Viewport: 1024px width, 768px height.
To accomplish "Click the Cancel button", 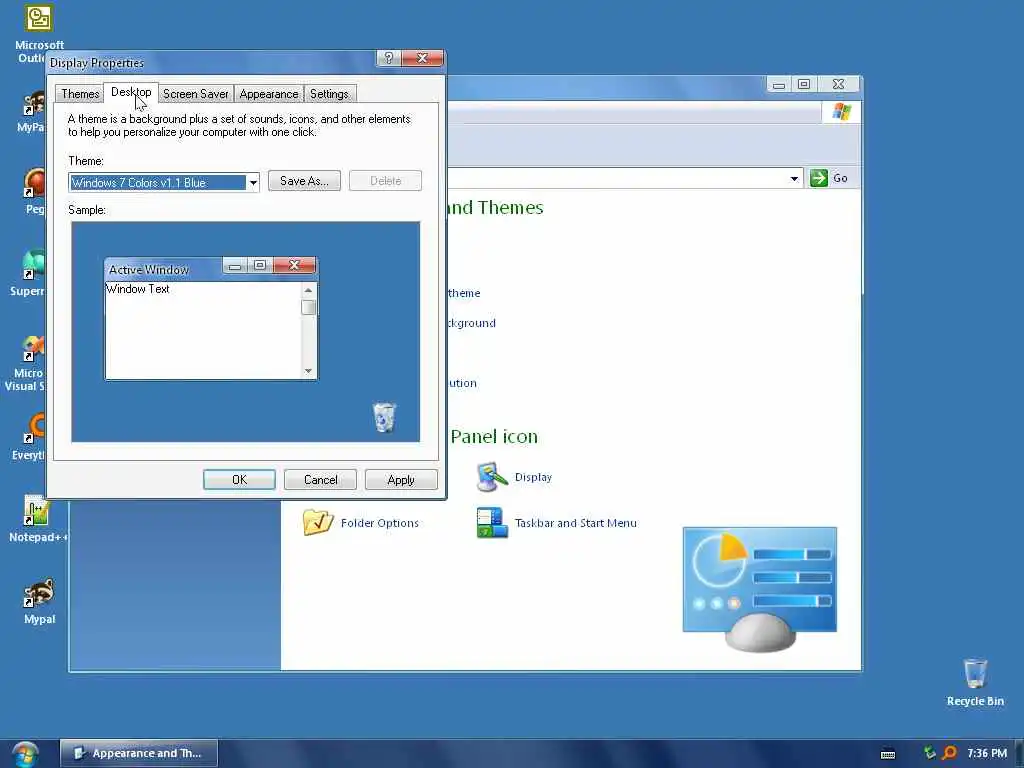I will click(321, 480).
